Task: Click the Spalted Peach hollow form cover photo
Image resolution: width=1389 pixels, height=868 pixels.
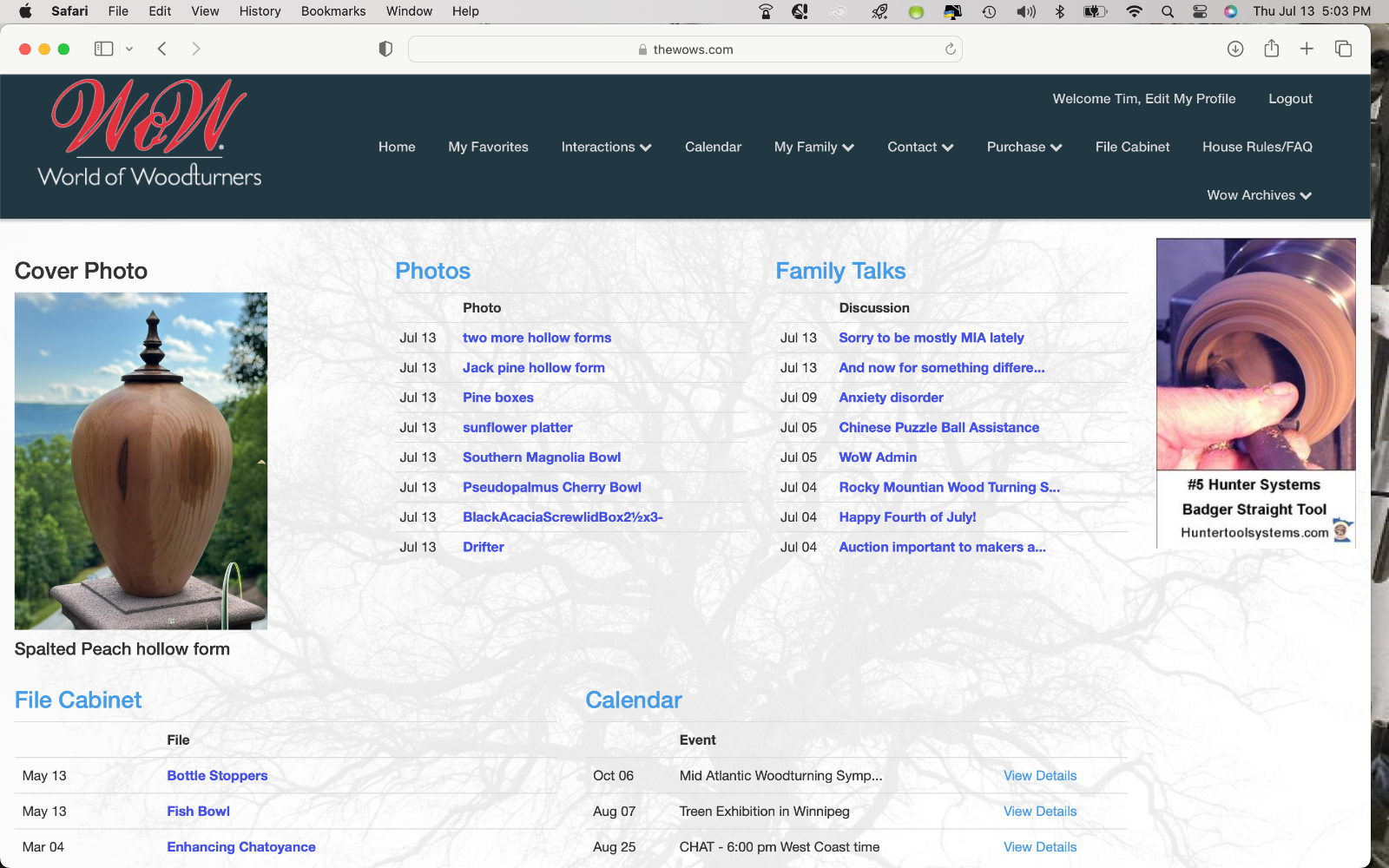Action: (x=141, y=461)
